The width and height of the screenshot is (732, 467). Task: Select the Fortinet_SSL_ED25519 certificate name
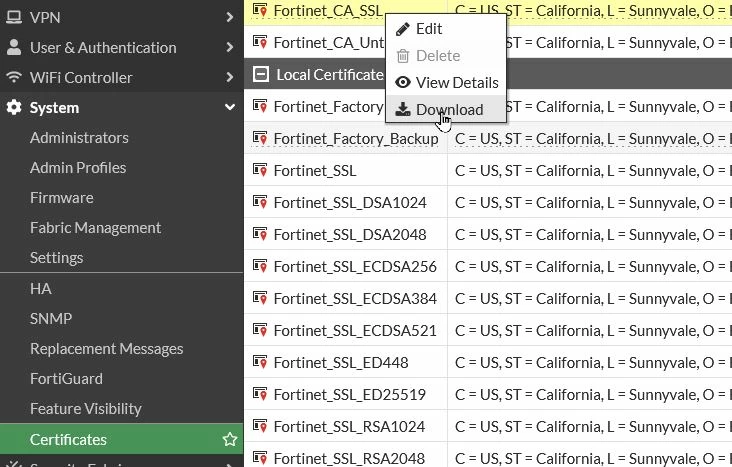(x=350, y=395)
